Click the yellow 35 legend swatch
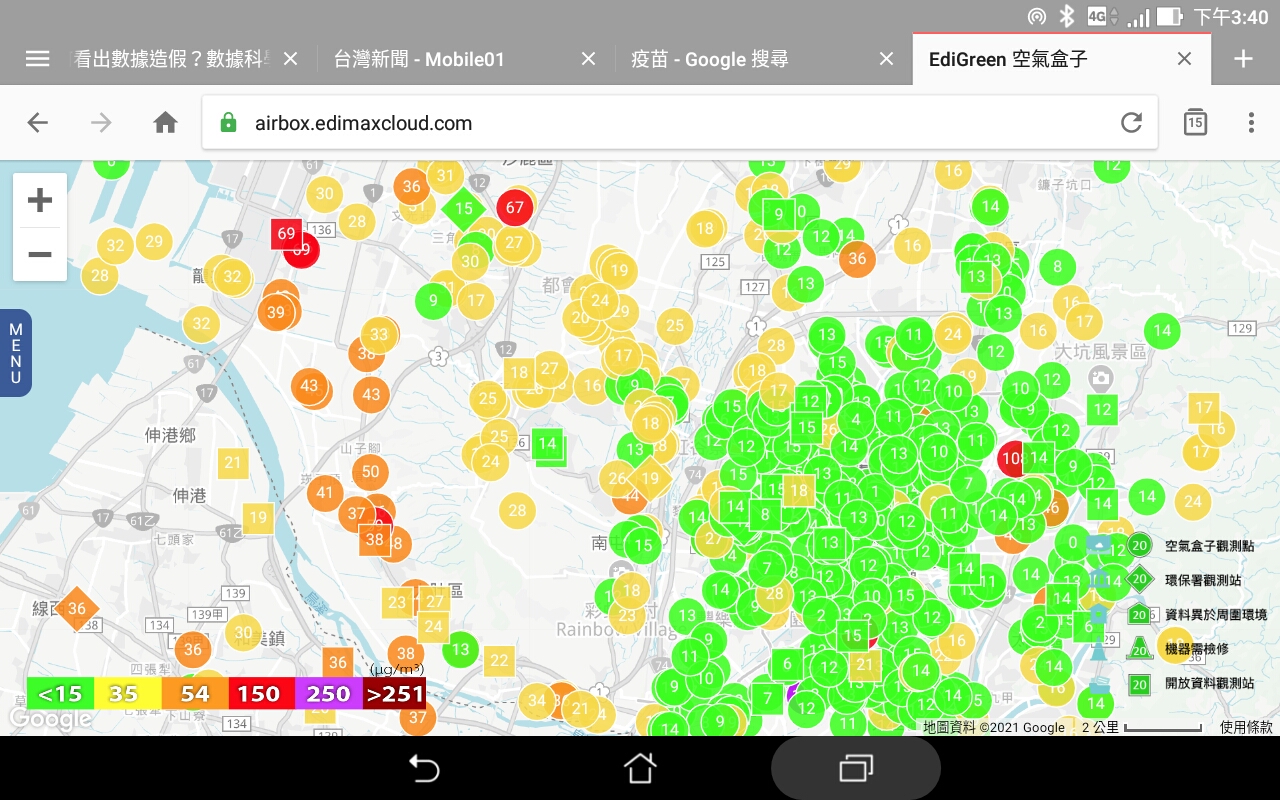The width and height of the screenshot is (1280, 800). pyautogui.click(x=128, y=693)
